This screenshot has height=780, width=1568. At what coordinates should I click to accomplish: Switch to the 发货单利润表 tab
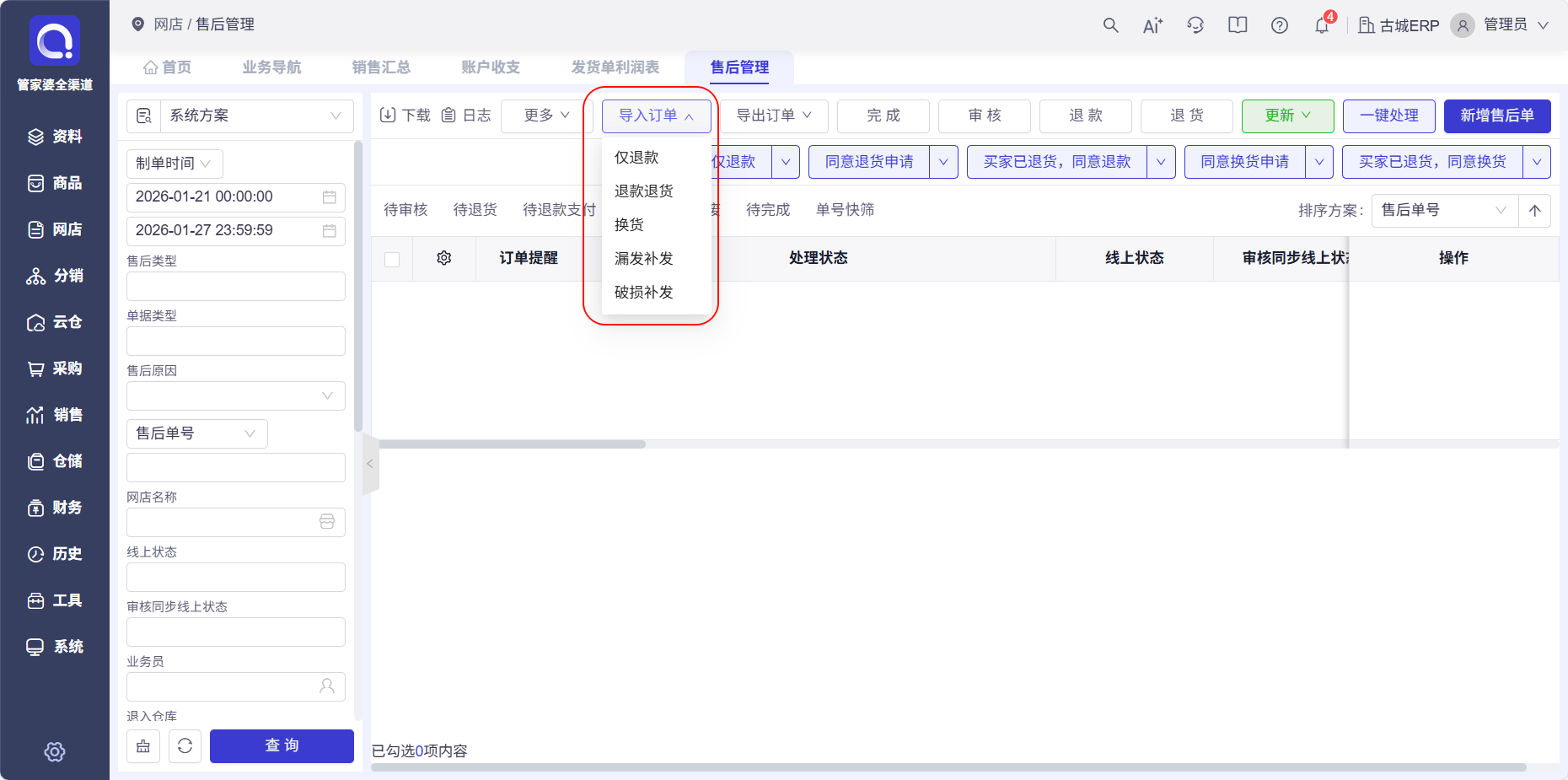(615, 67)
